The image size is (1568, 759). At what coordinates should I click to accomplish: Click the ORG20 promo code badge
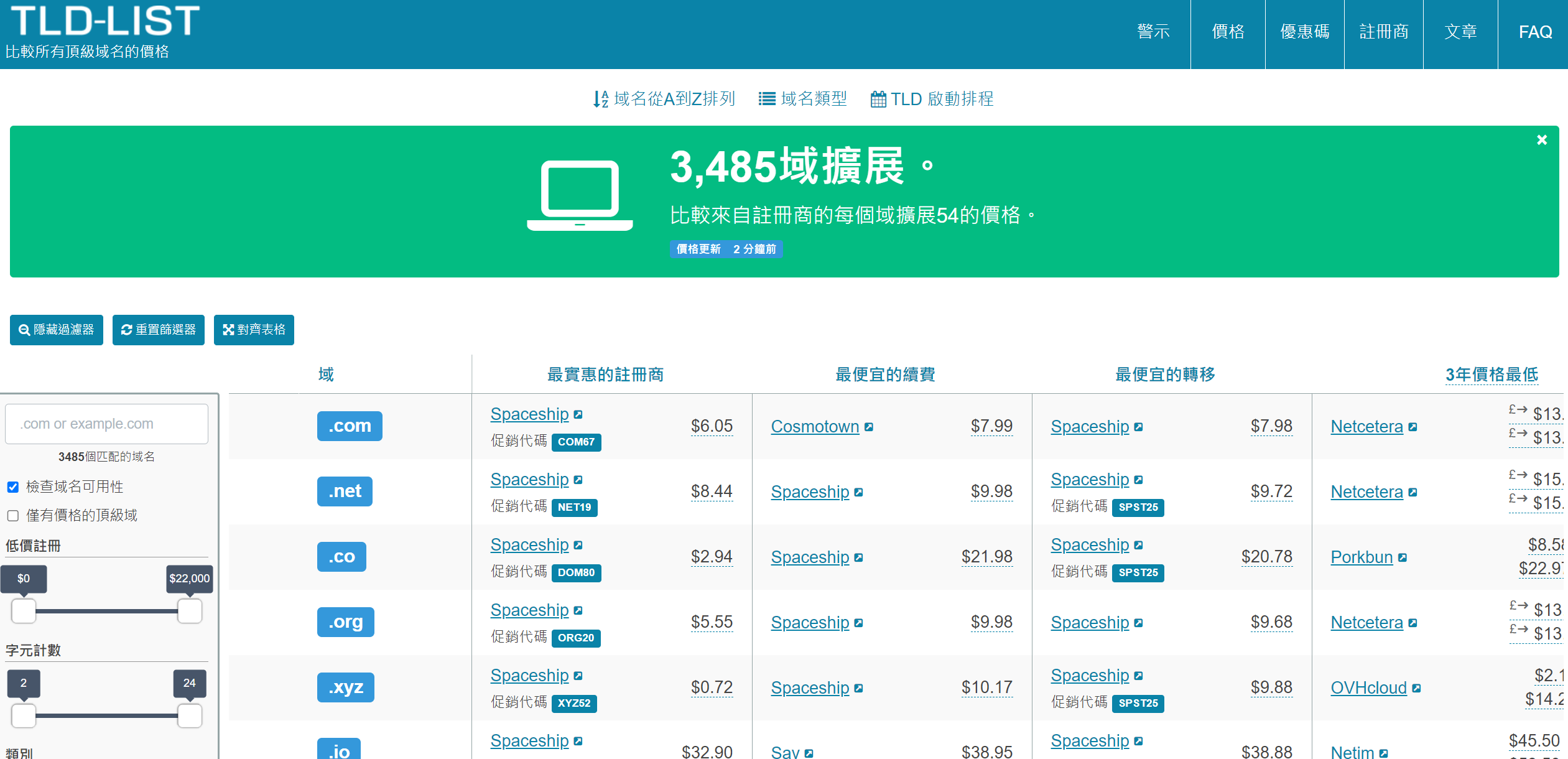(x=576, y=638)
